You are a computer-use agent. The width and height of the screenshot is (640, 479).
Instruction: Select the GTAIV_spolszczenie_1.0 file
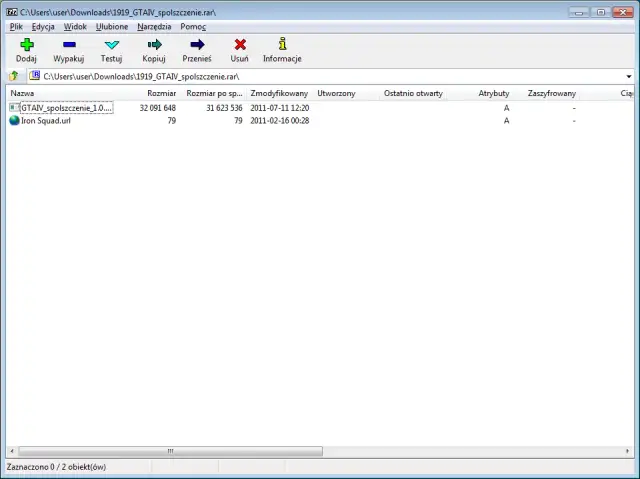(66, 107)
